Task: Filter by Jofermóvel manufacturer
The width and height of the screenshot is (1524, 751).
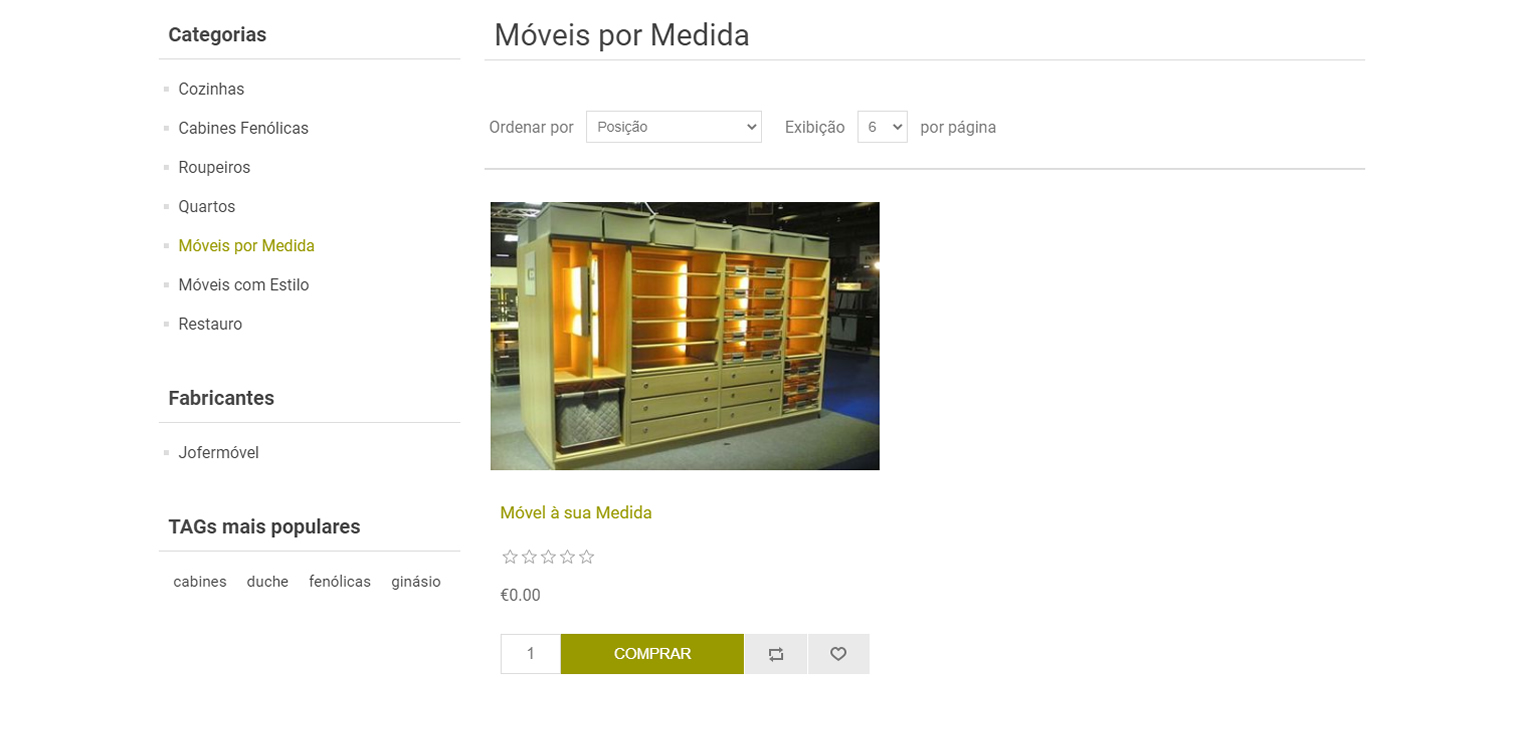Action: [219, 453]
